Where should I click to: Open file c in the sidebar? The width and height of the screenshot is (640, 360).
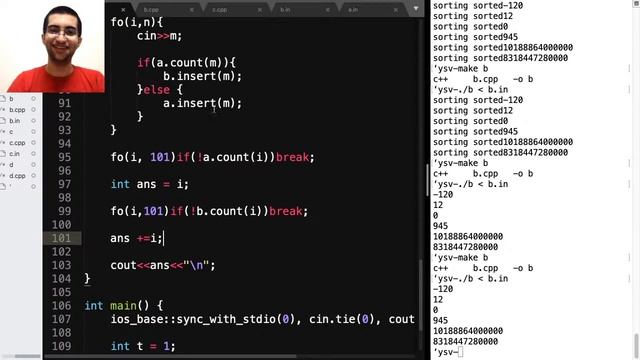click(x=11, y=132)
